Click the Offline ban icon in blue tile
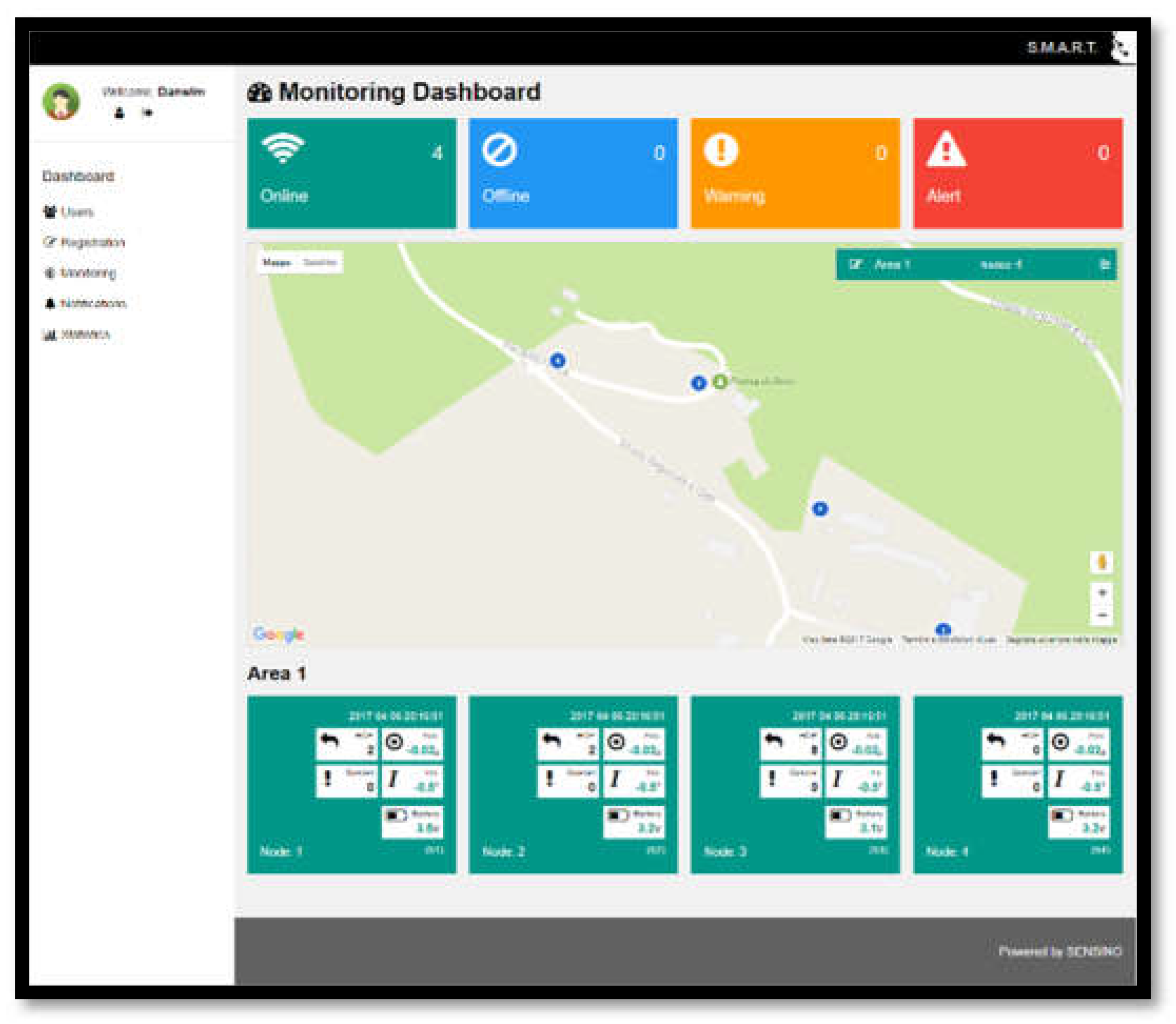Screen dimensions: 1176x1024 [498, 150]
